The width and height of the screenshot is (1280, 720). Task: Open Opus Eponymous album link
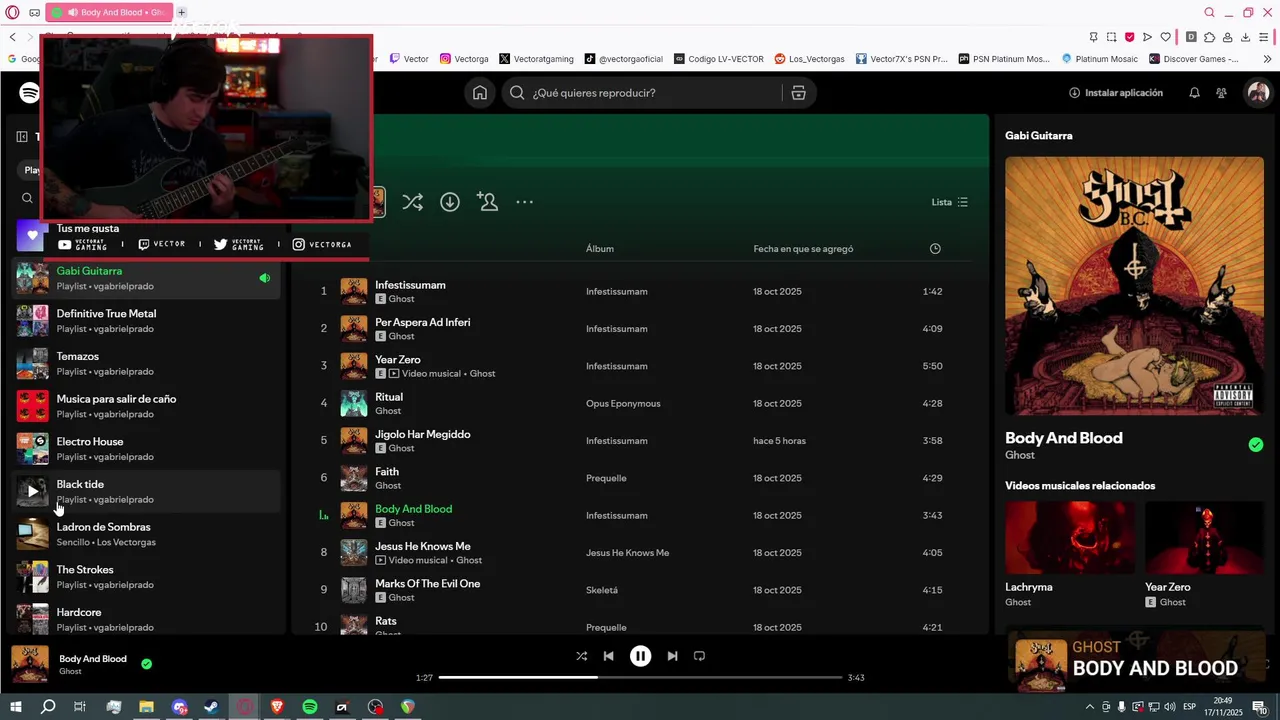pyautogui.click(x=623, y=404)
